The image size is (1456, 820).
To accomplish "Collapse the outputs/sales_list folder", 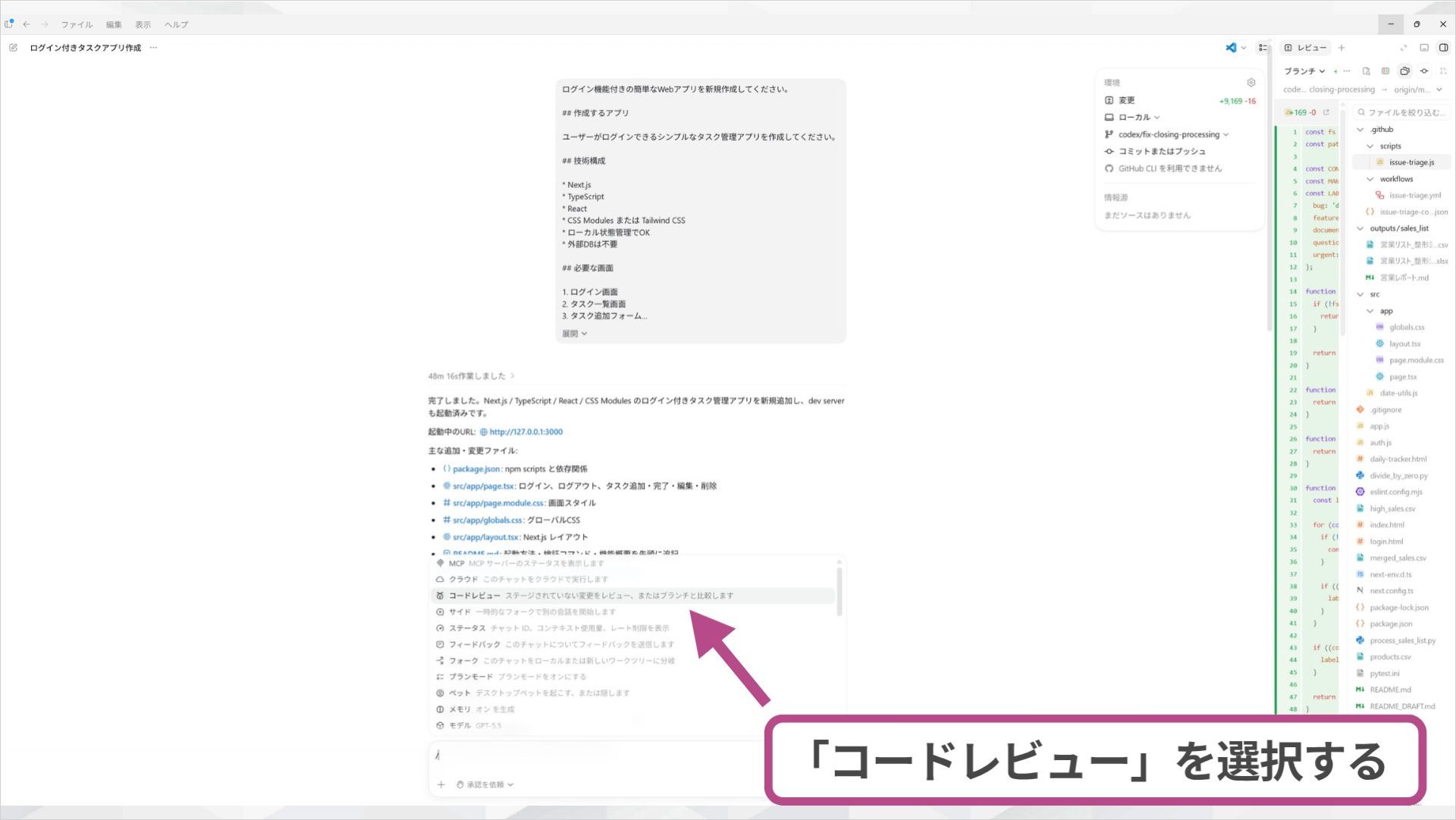I will [1400, 228].
